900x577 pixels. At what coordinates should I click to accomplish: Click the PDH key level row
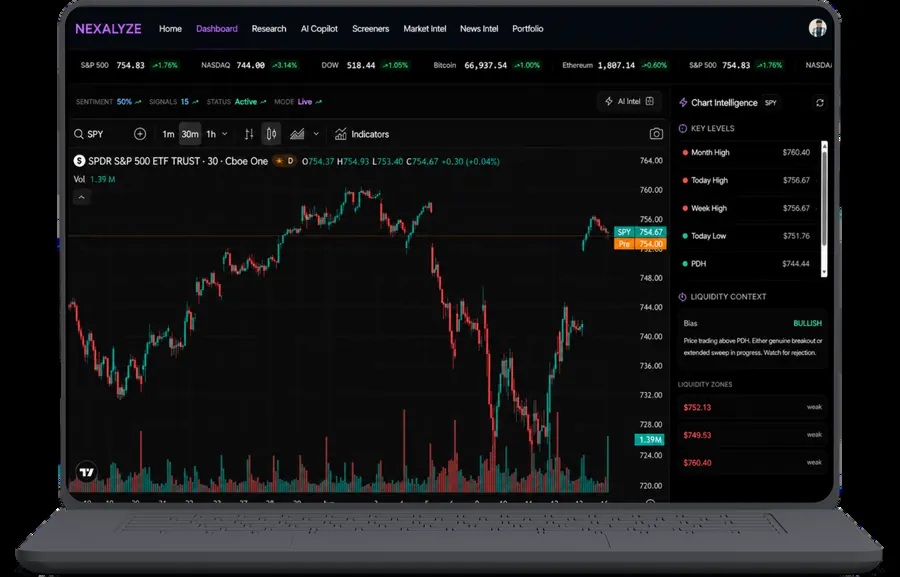pos(747,264)
